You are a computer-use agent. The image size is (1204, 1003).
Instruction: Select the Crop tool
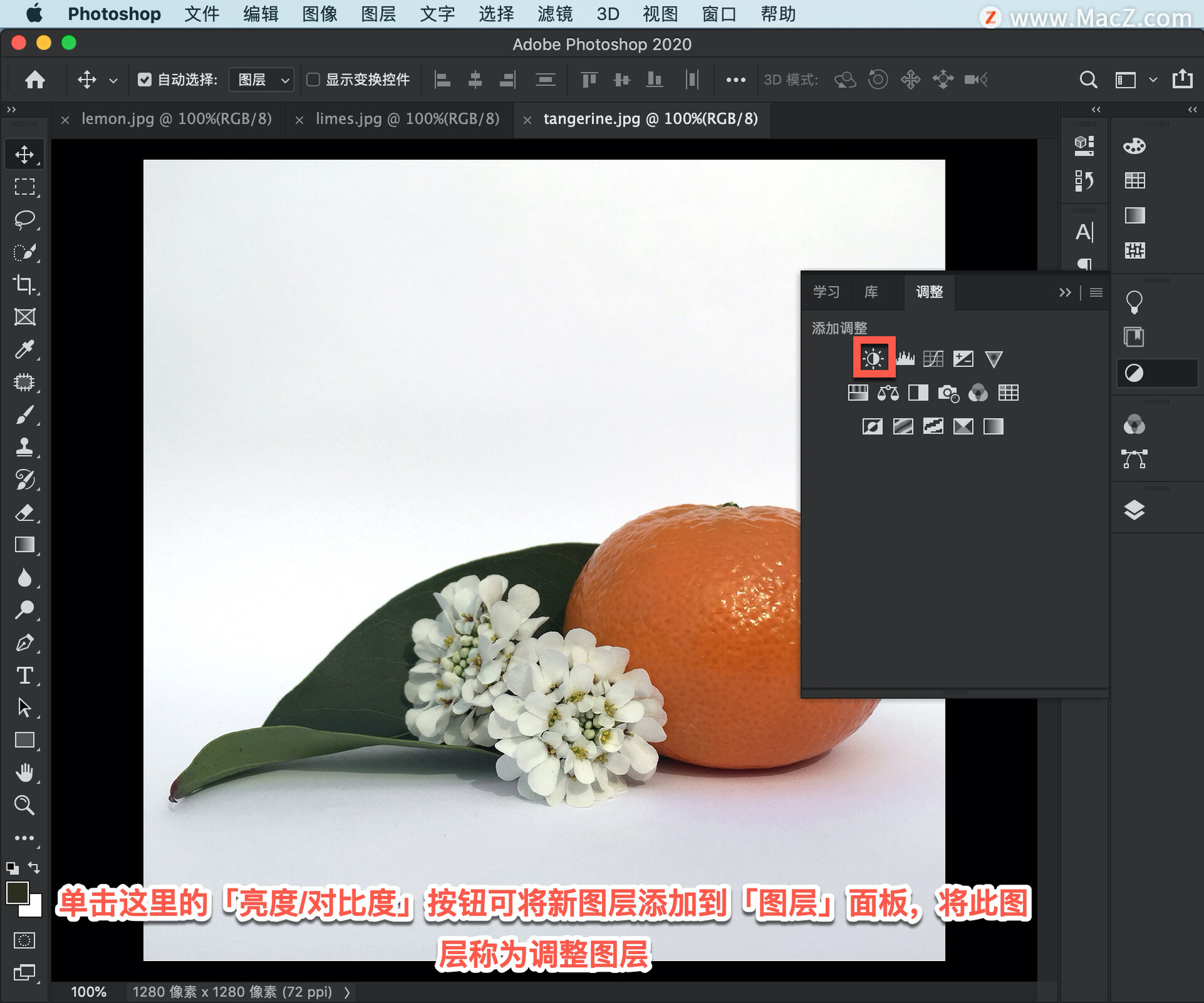point(25,285)
